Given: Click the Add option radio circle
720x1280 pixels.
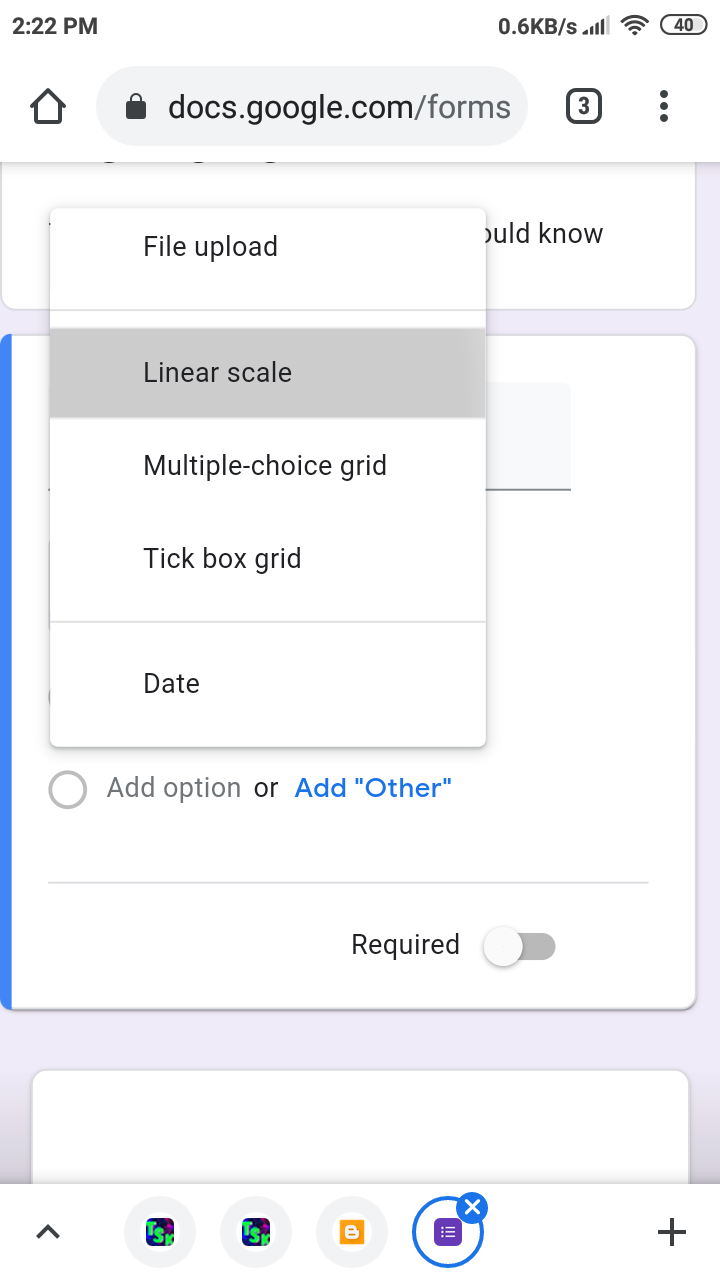Looking at the screenshot, I should coord(67,789).
